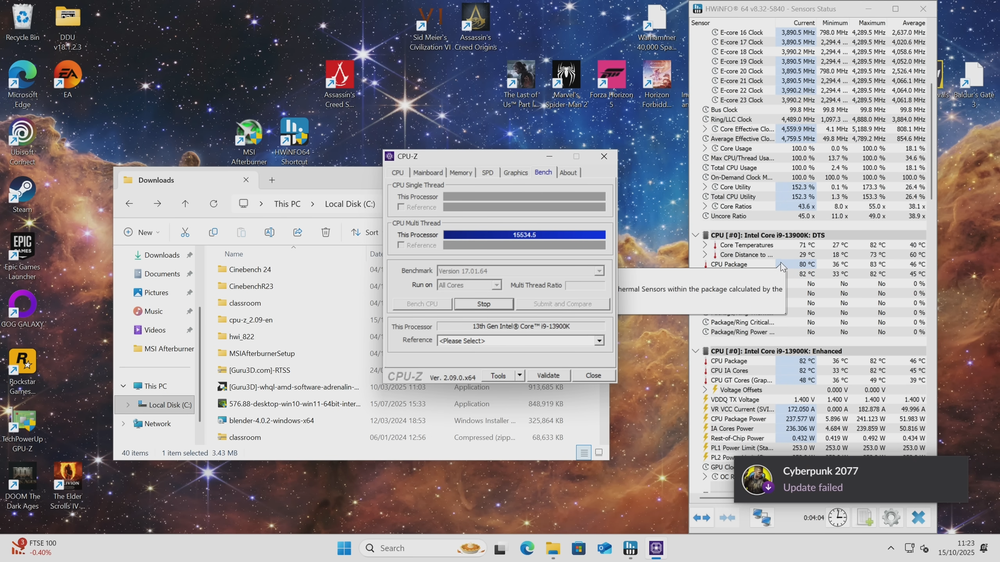1000x562 pixels.
Task: Stop the running CPU-Z benchmark
Action: (x=483, y=304)
